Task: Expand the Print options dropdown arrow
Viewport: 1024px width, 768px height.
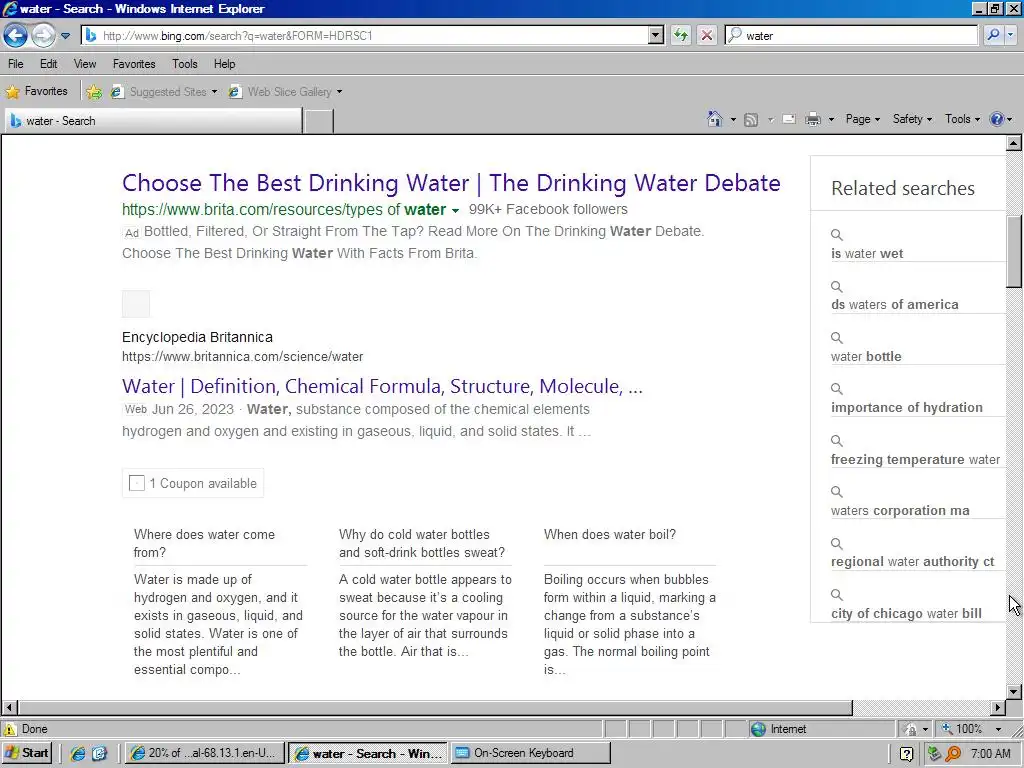Action: pos(831,120)
